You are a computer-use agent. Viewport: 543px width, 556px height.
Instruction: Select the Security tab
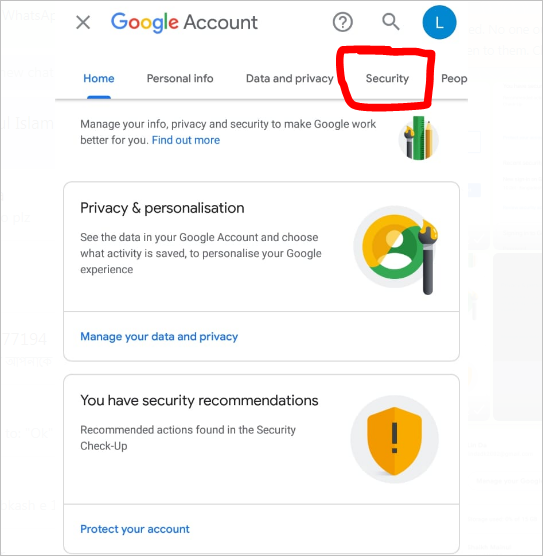(387, 78)
